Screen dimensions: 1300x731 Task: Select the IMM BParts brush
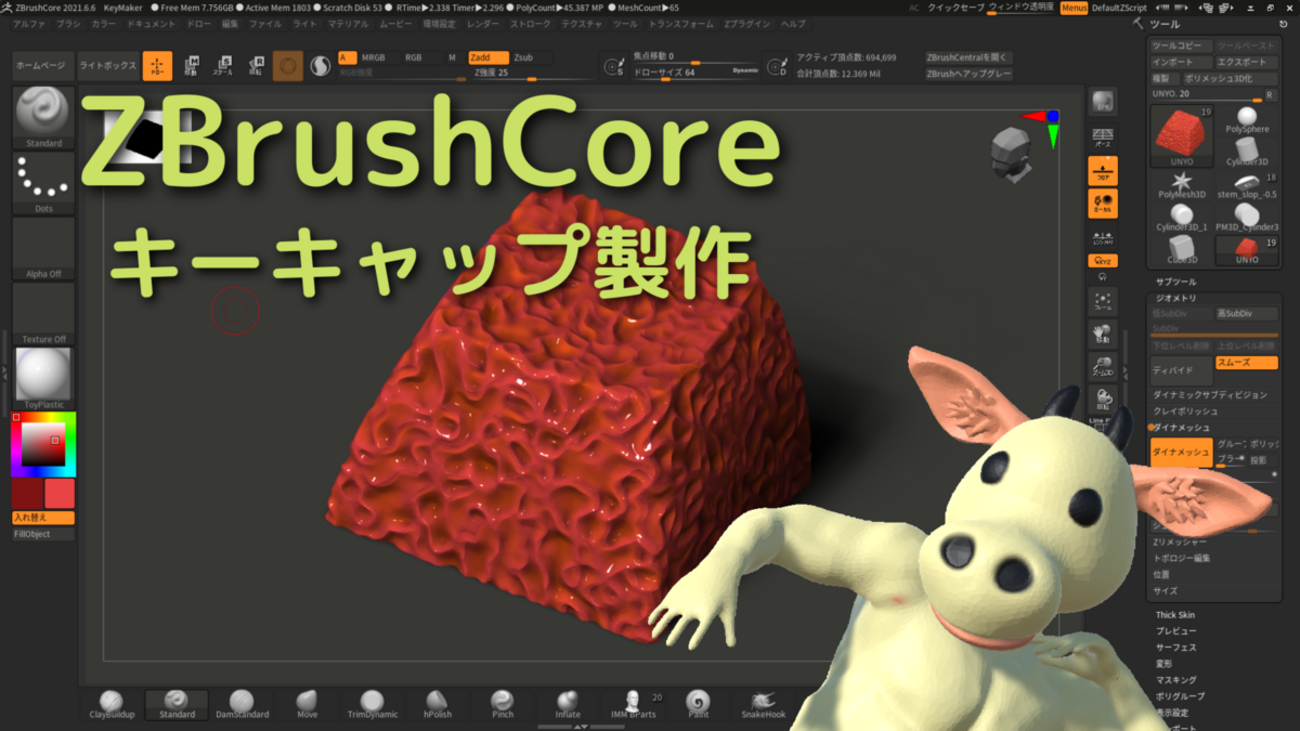[x=633, y=705]
